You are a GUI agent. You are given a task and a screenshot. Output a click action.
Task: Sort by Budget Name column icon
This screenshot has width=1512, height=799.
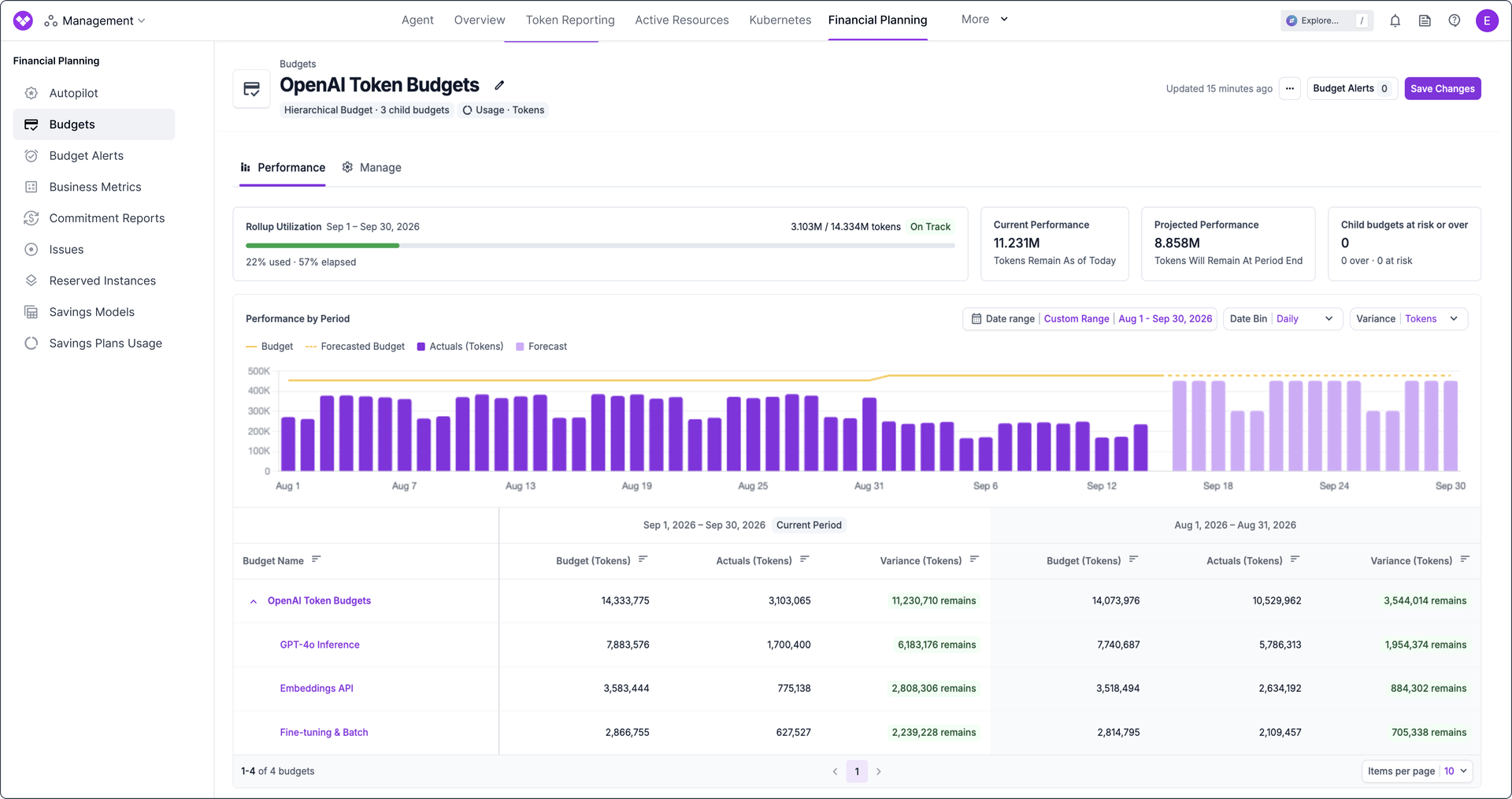[x=317, y=559]
